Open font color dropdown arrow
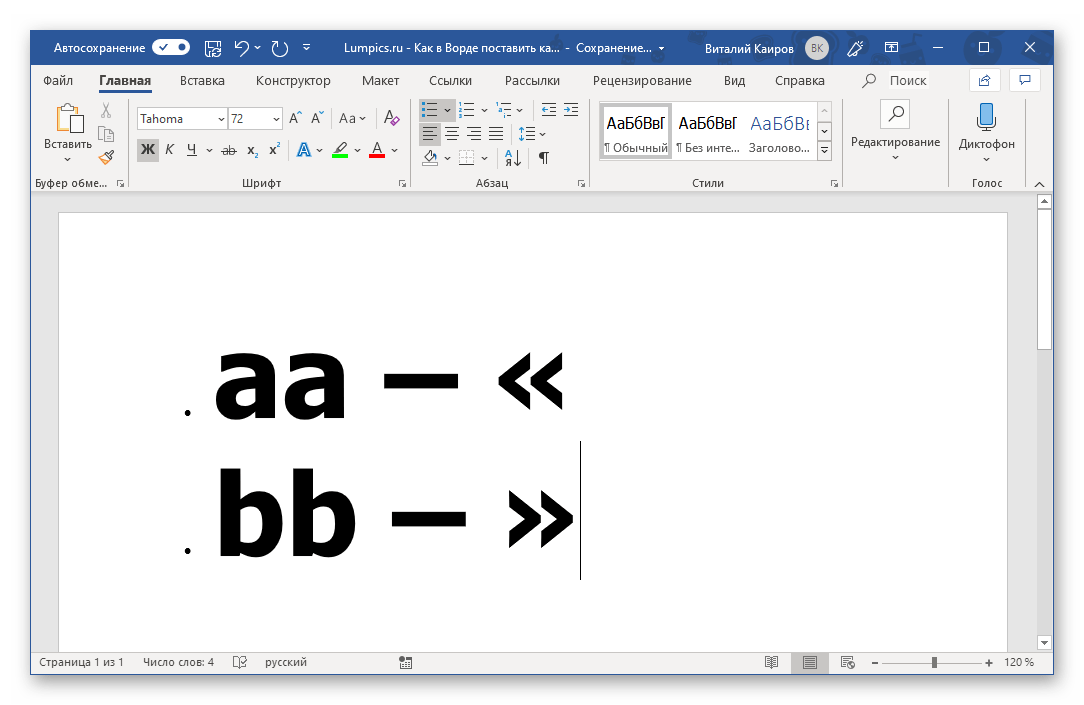The image size is (1084, 705). pyautogui.click(x=395, y=150)
